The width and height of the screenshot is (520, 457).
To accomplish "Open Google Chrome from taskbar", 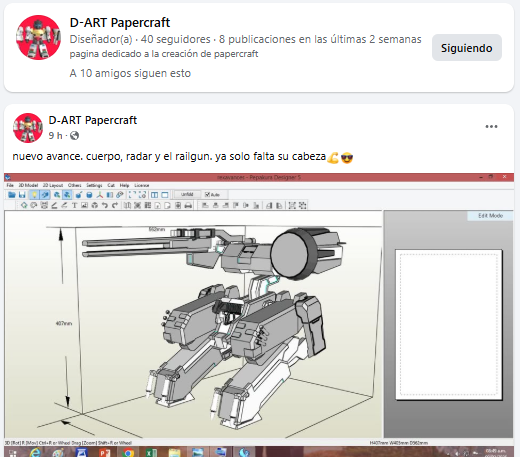I will pyautogui.click(x=127, y=453).
